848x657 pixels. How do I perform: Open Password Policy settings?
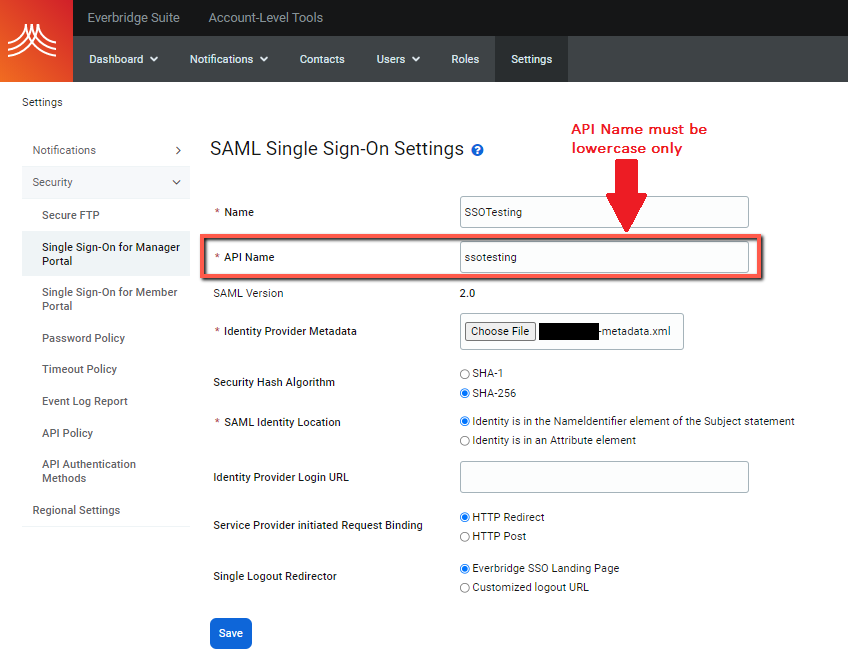pos(83,338)
